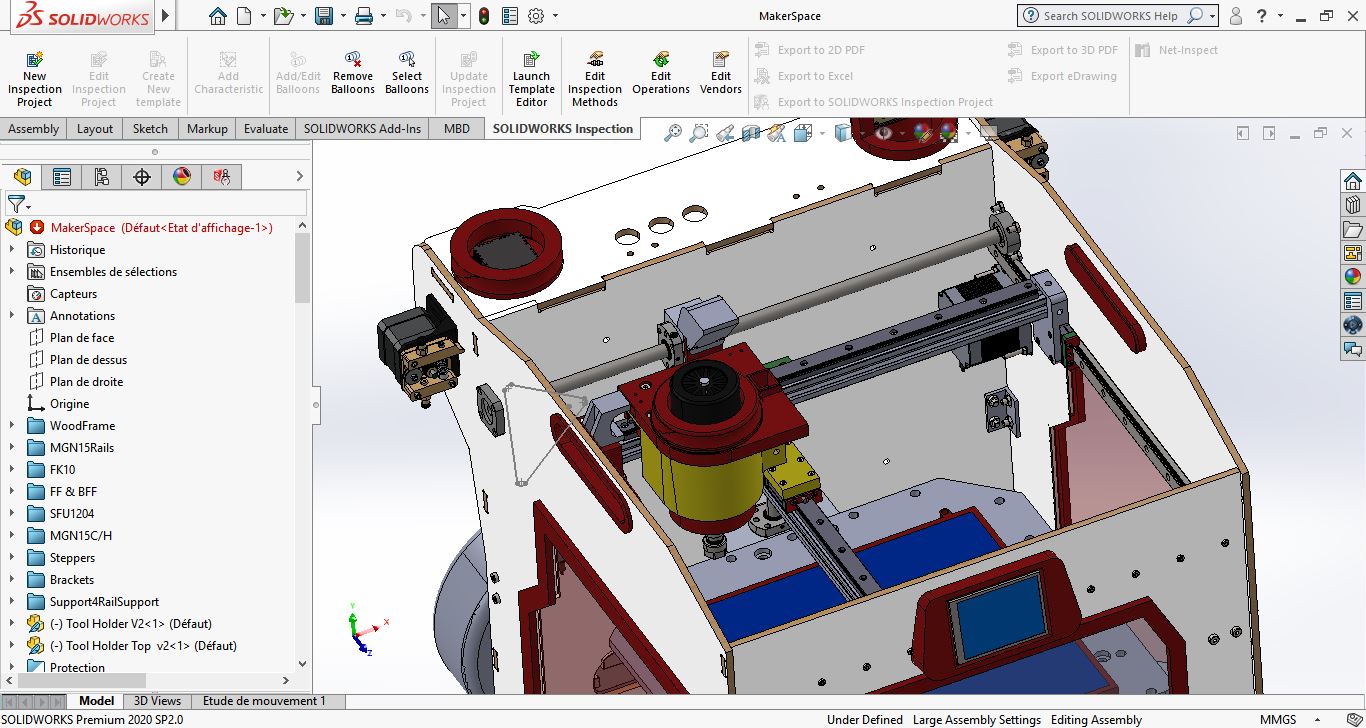Open the PropertyManager panel tab
This screenshot has width=1366, height=728.
point(62,177)
